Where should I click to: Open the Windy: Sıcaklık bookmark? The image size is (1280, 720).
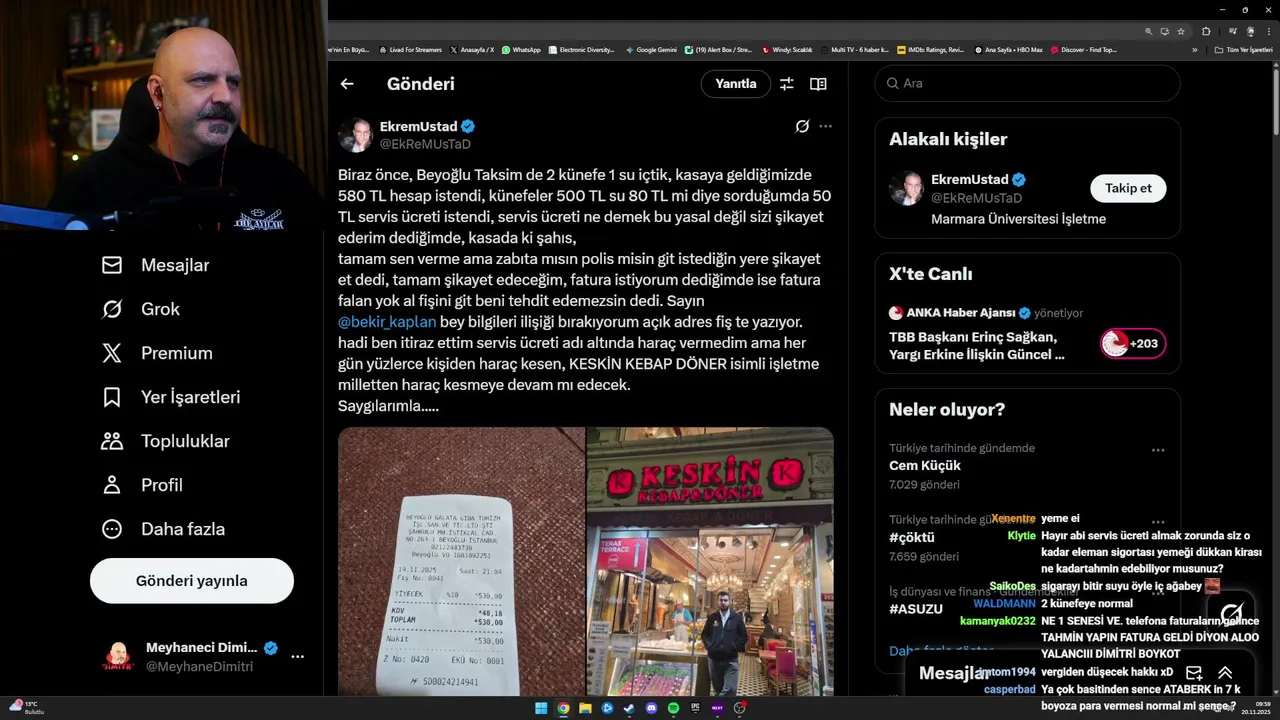click(787, 49)
